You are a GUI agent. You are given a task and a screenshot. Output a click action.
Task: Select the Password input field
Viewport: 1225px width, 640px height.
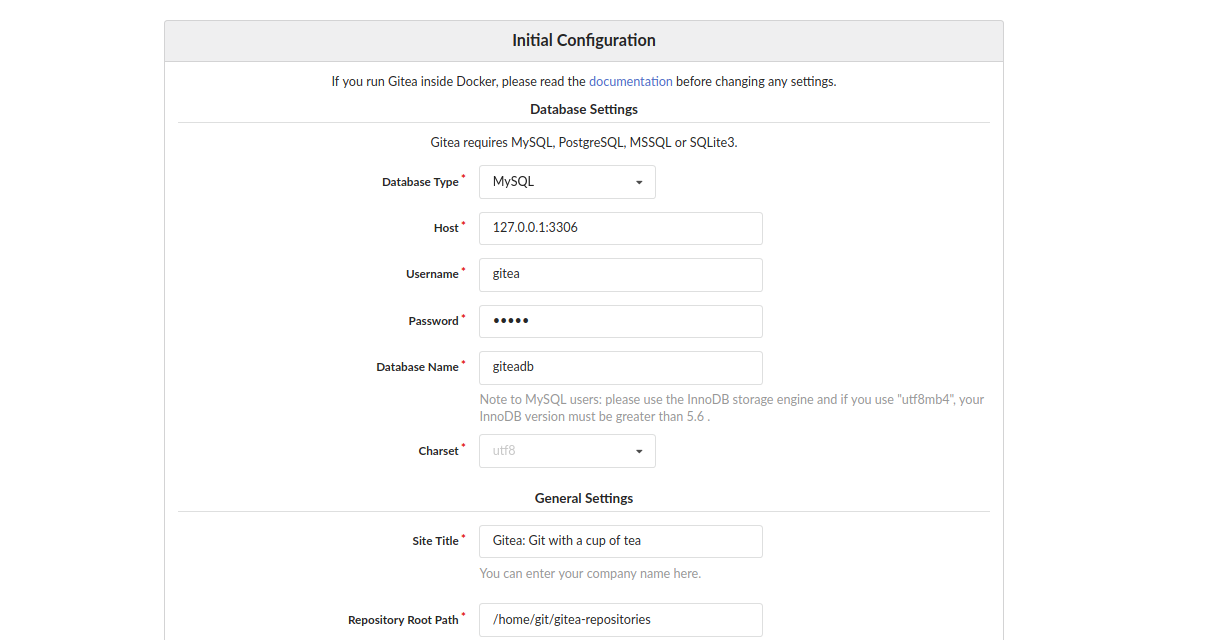[620, 321]
